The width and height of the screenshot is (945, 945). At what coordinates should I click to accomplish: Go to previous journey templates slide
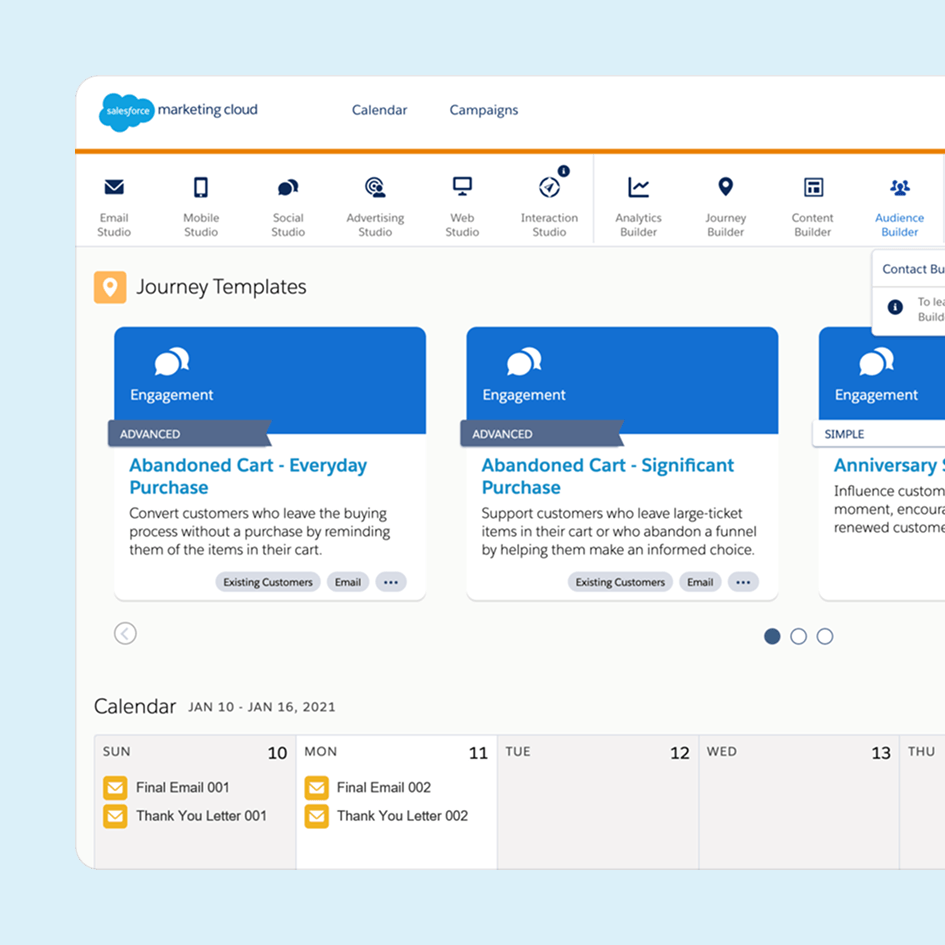125,633
